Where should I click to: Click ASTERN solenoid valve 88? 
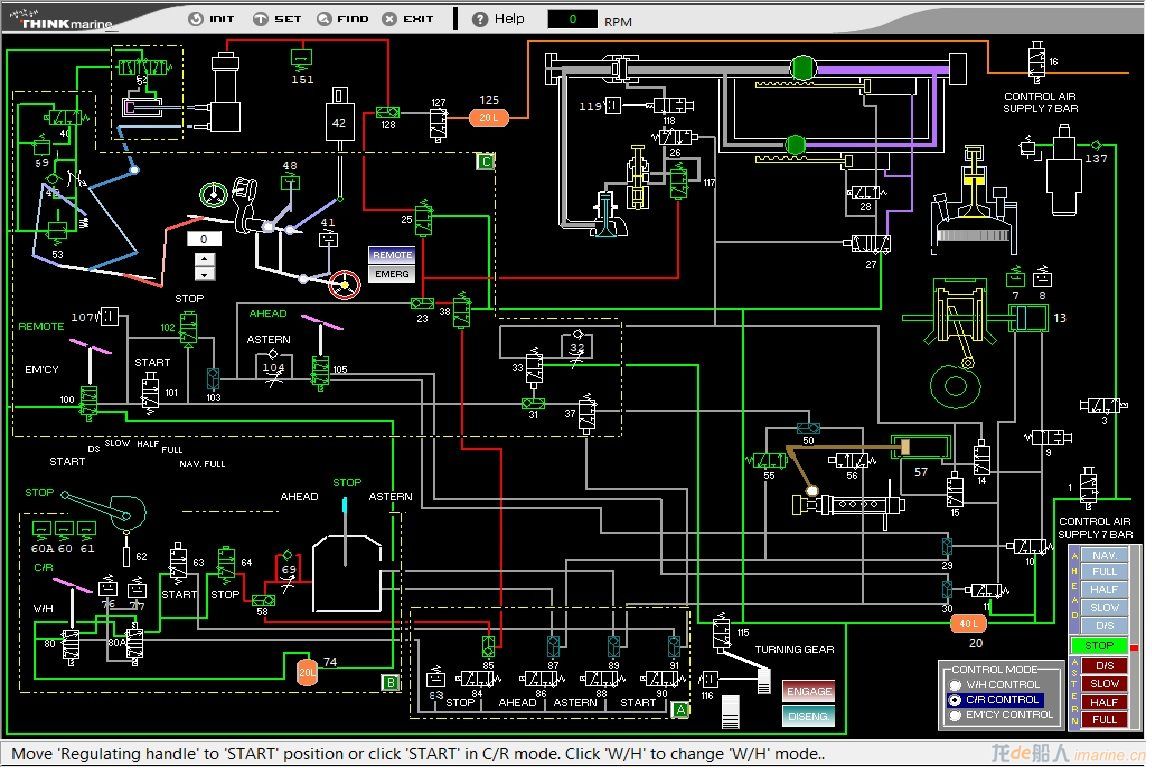602,678
